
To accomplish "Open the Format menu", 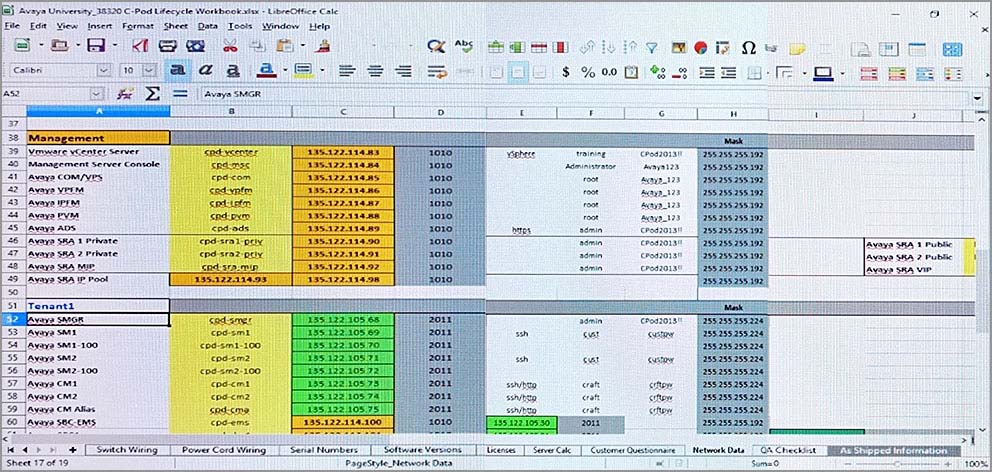I will [137, 26].
